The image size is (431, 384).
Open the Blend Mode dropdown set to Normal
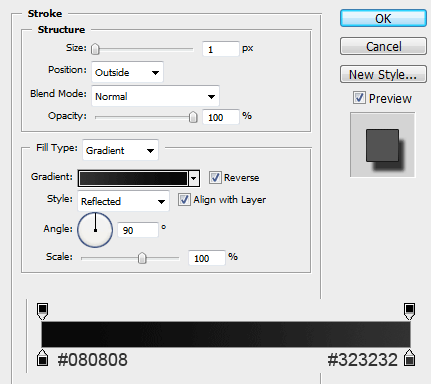[155, 96]
